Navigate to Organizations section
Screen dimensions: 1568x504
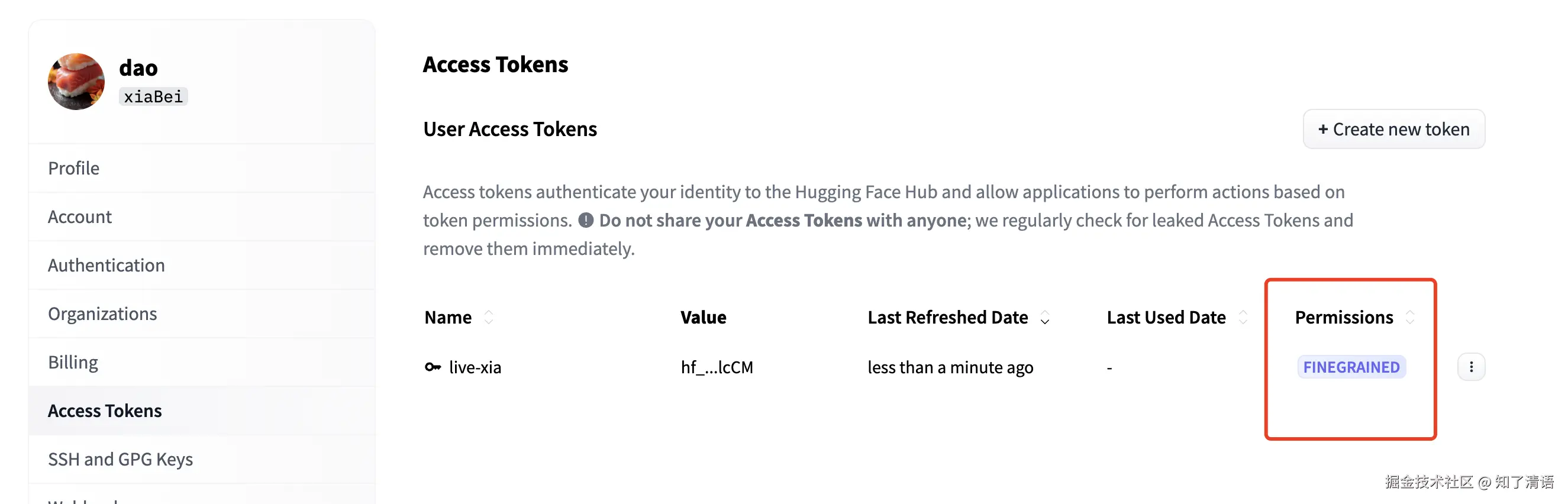pos(102,314)
